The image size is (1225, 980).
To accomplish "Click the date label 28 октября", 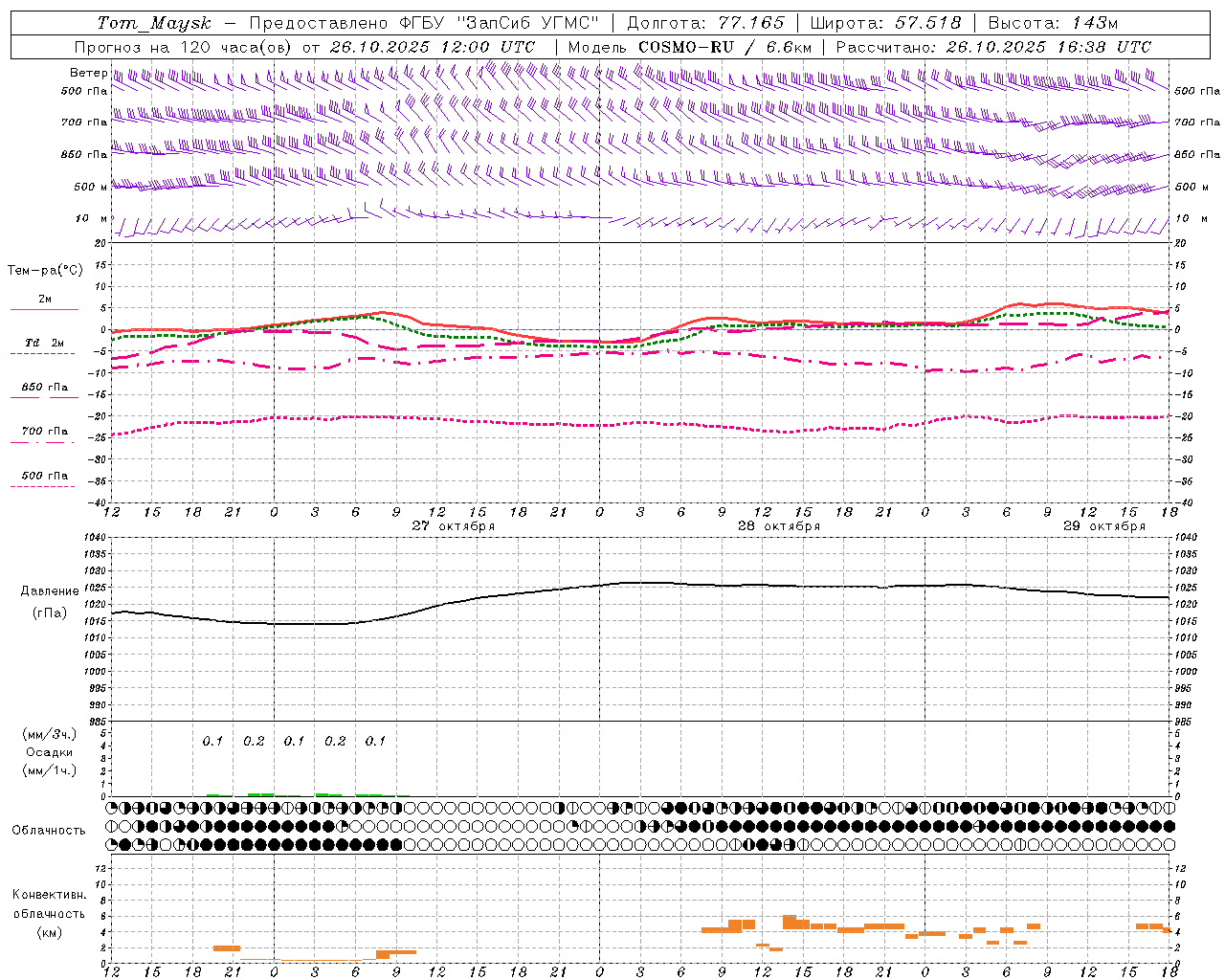I will point(779,525).
